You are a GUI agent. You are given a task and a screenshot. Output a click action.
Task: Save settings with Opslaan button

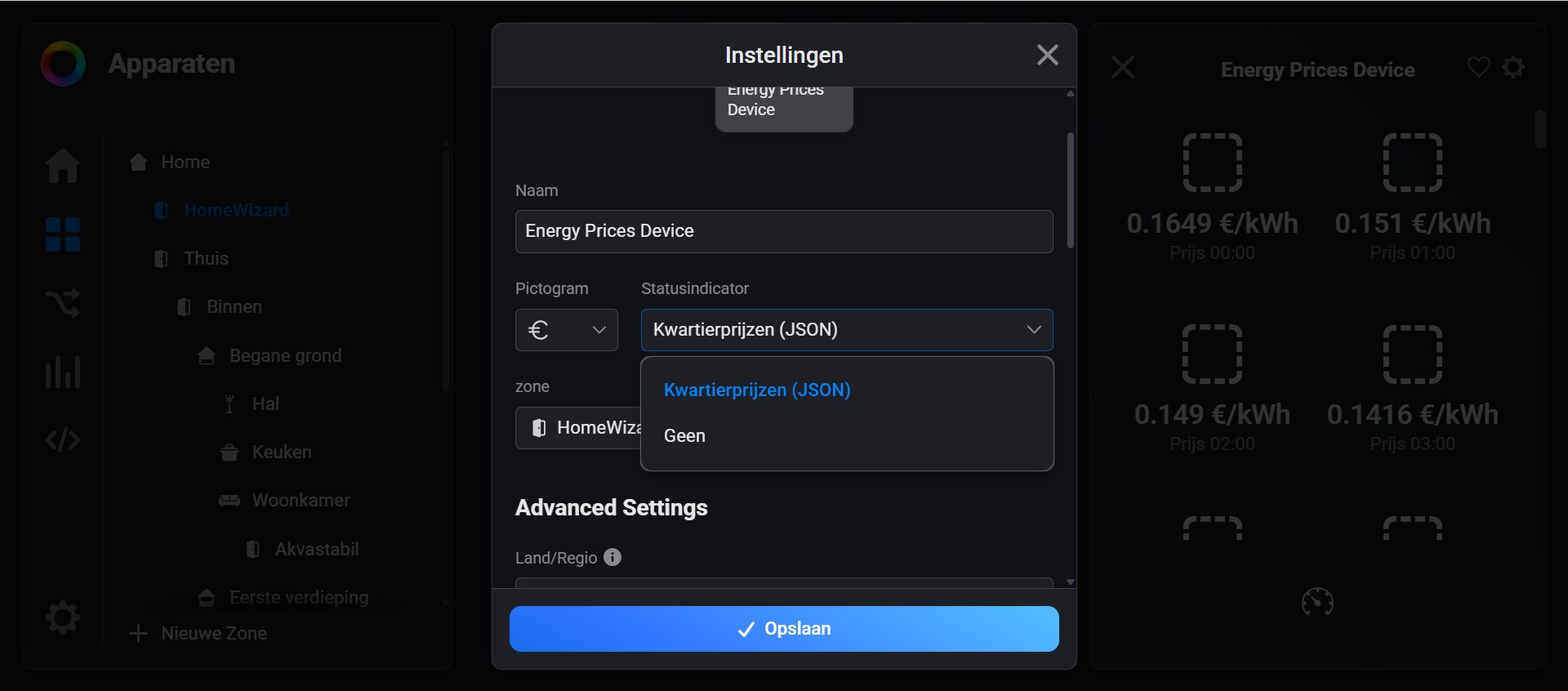[x=784, y=629]
